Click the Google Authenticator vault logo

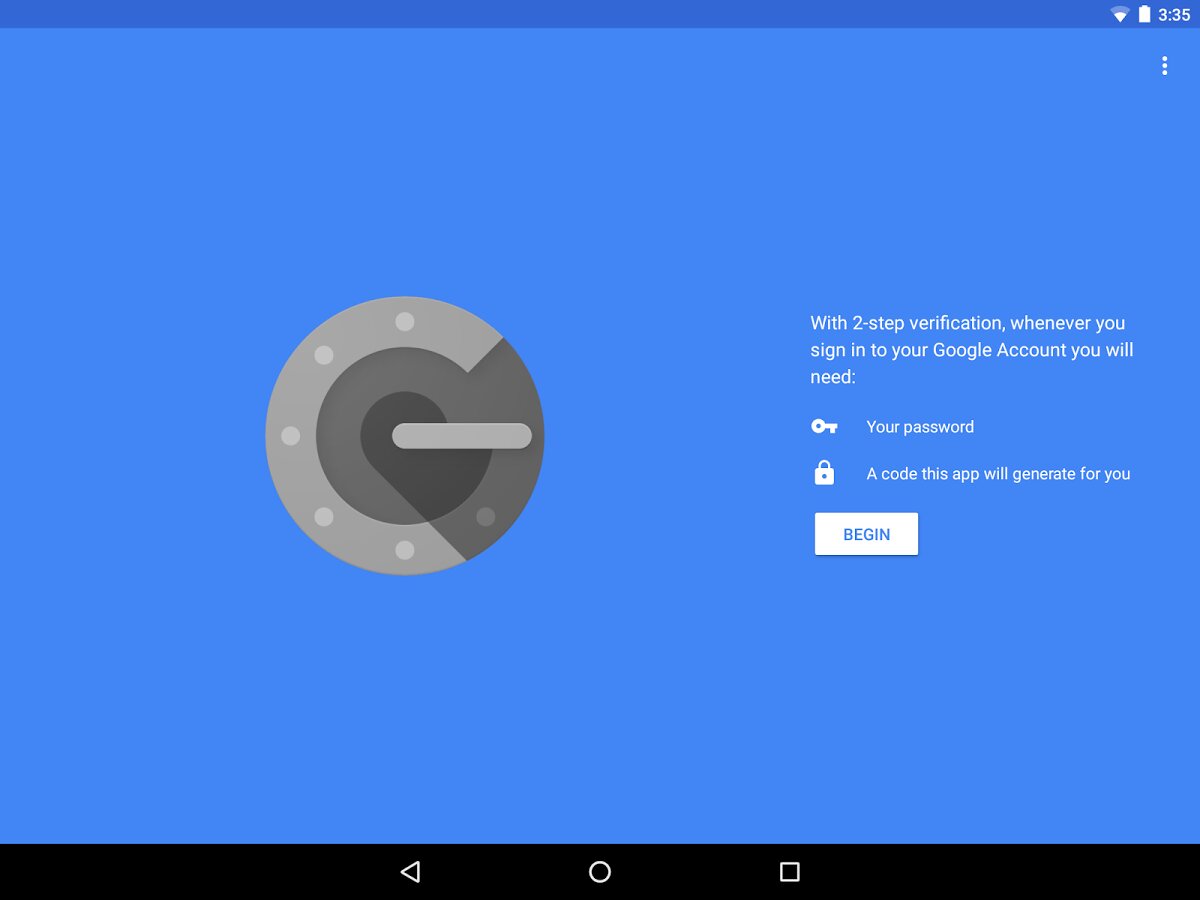pos(405,436)
